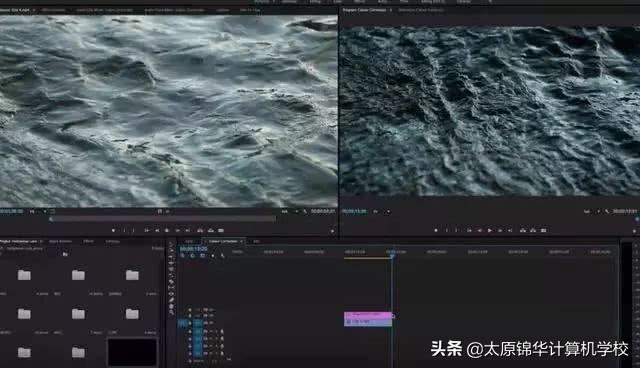Viewport: 640px width, 368px height.
Task: Toggle nest sequences button in timeline
Action: pyautogui.click(x=182, y=255)
